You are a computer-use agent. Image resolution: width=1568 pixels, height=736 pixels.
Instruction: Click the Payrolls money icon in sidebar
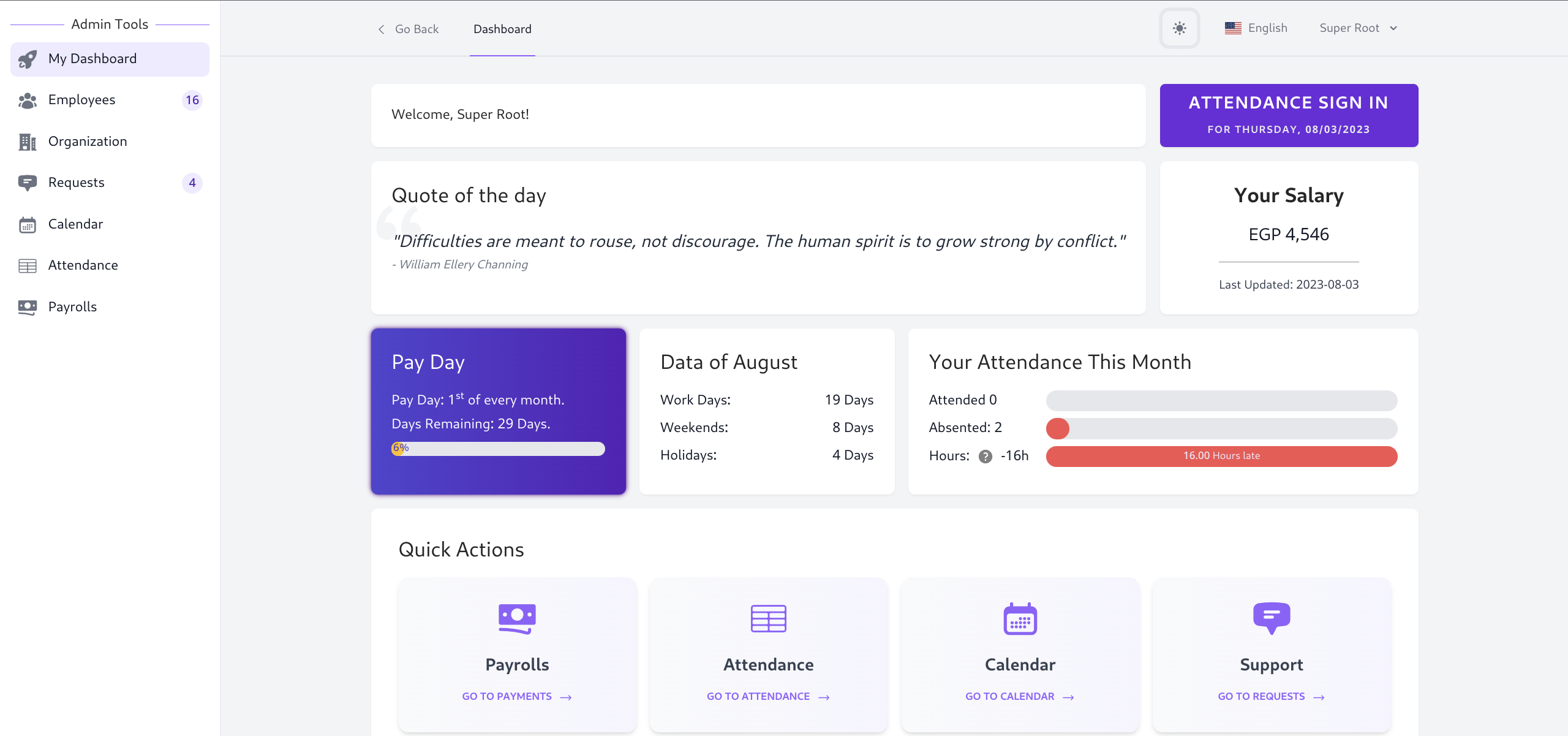click(28, 307)
